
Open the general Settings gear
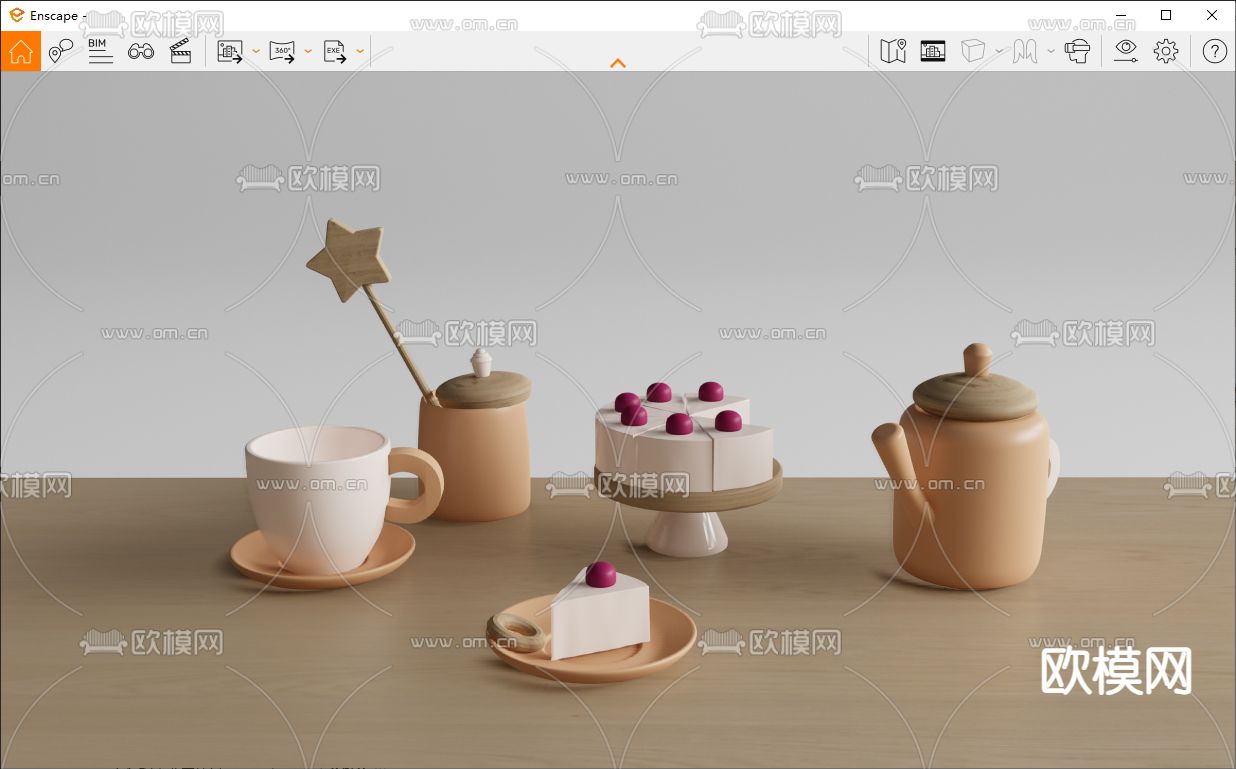1166,51
